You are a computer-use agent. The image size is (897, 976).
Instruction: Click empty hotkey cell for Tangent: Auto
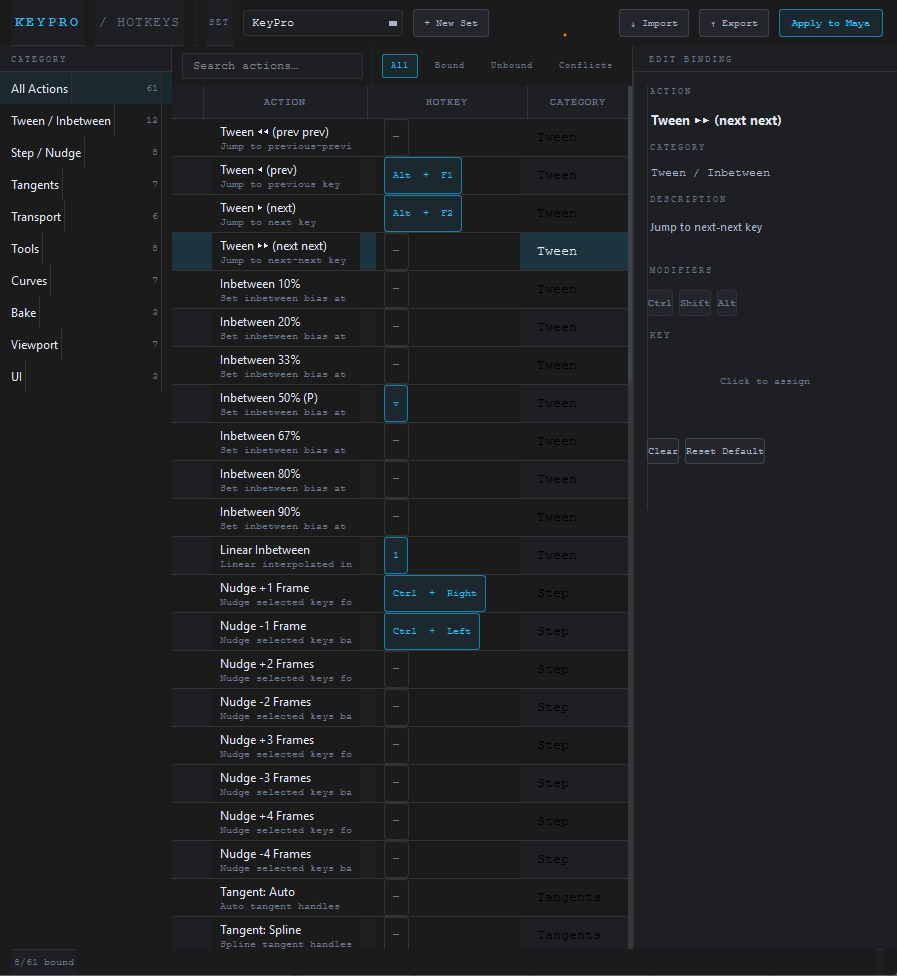pyautogui.click(x=396, y=898)
